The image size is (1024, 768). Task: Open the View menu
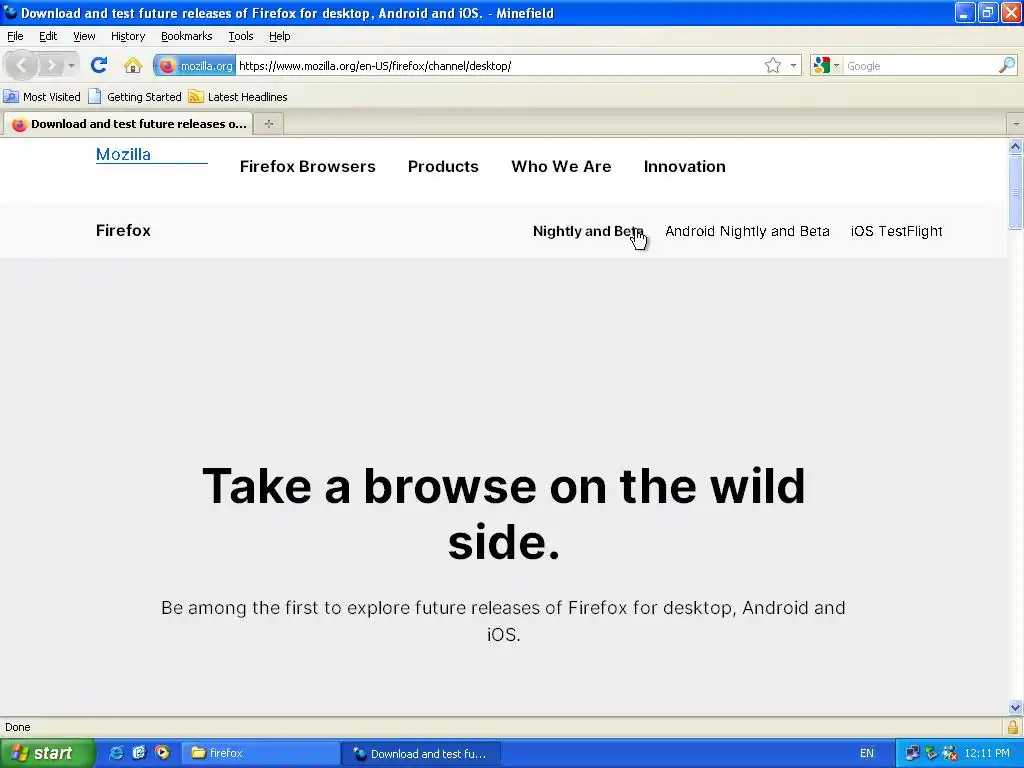pos(84,37)
